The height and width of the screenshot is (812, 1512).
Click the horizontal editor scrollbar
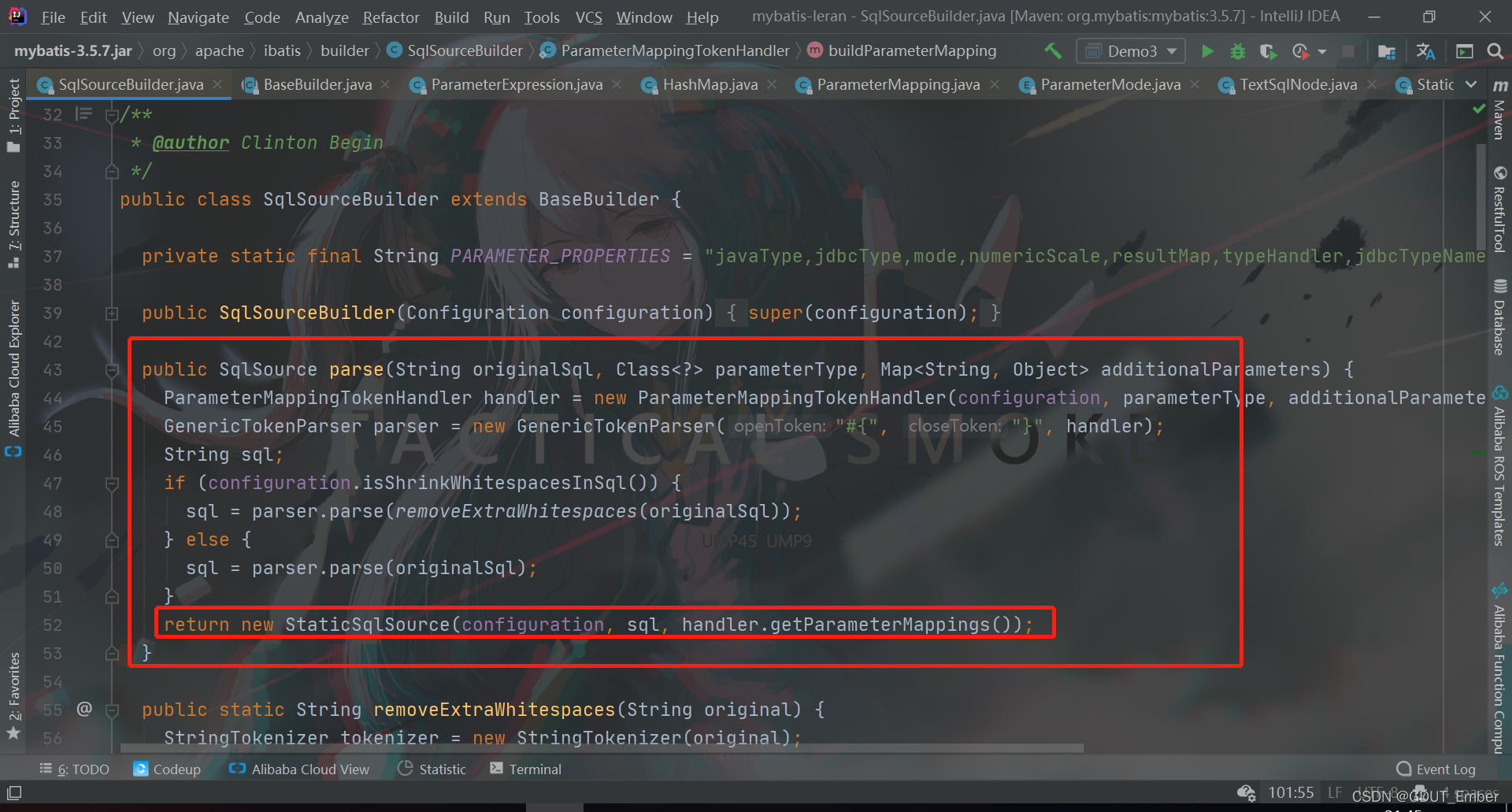[602, 747]
